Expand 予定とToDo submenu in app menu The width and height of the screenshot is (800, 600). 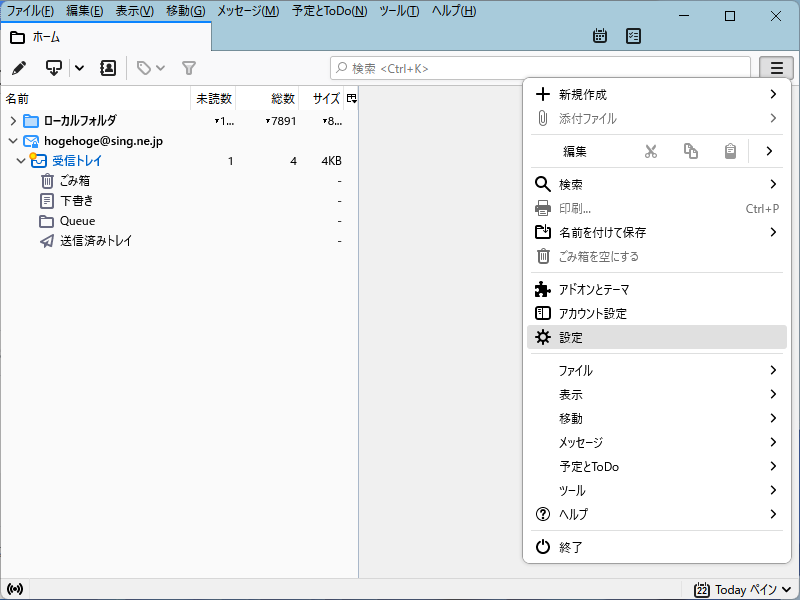click(657, 466)
